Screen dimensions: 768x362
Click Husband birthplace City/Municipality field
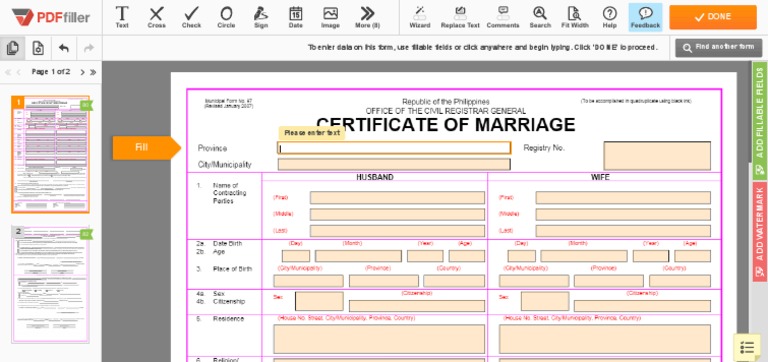pos(309,281)
